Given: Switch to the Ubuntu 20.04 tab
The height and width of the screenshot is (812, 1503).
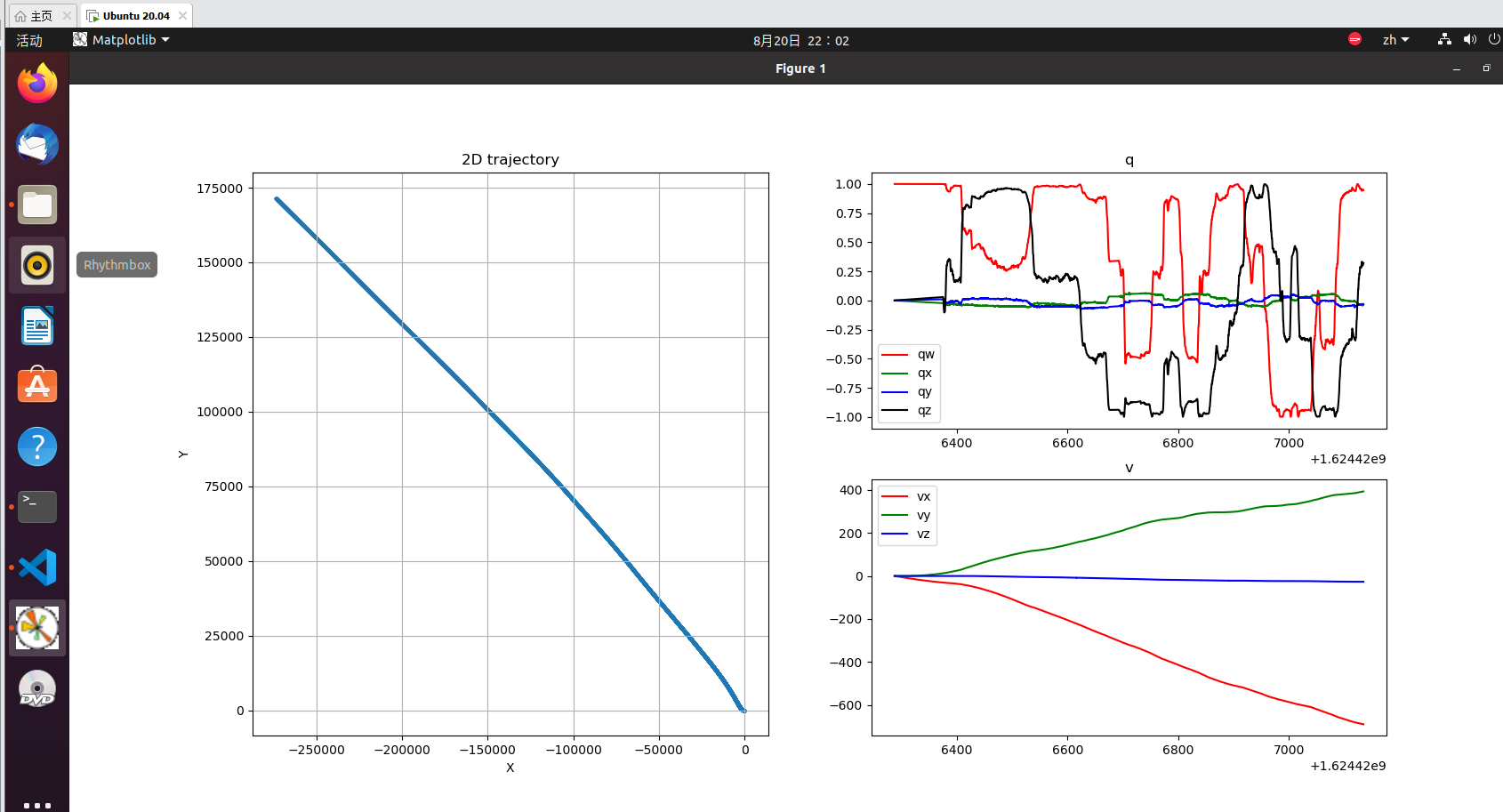Looking at the screenshot, I should click(x=136, y=16).
